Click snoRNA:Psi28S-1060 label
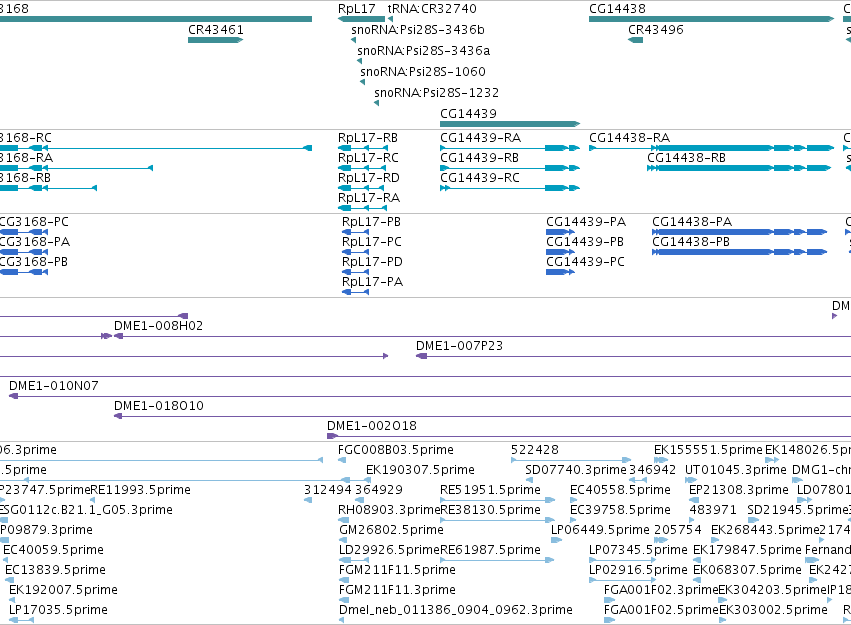851x625 pixels. point(423,72)
